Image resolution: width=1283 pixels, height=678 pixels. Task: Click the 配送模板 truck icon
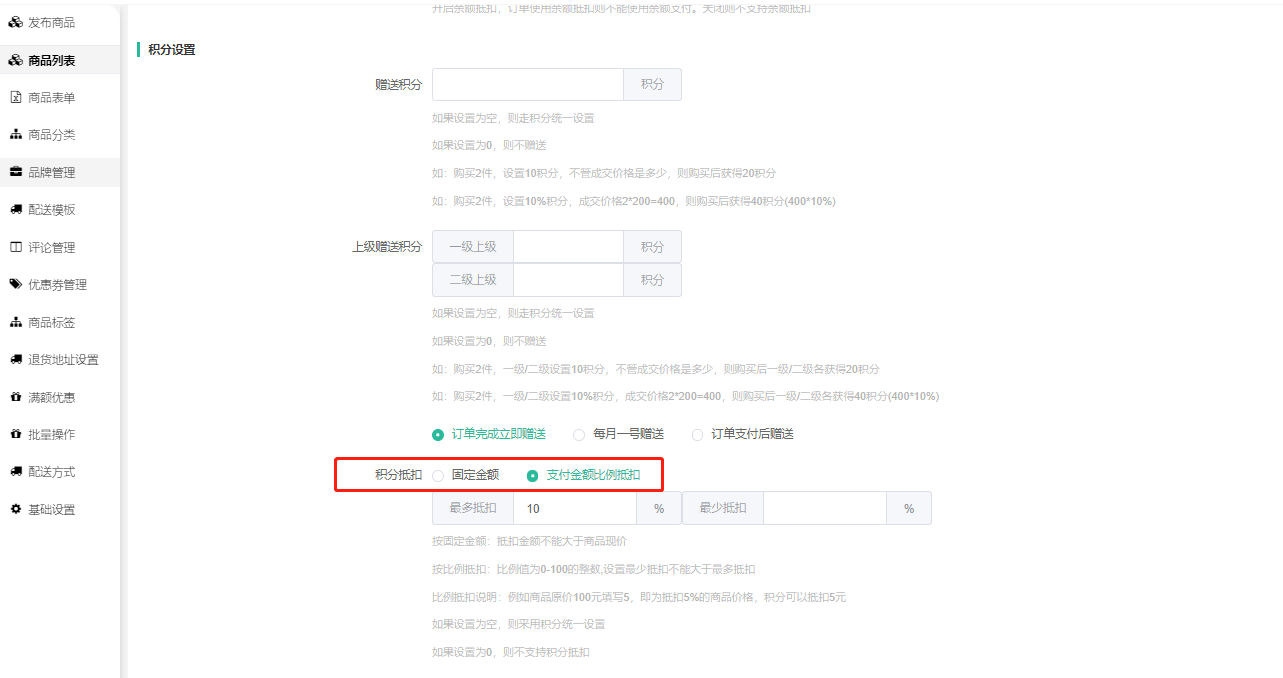coord(15,209)
